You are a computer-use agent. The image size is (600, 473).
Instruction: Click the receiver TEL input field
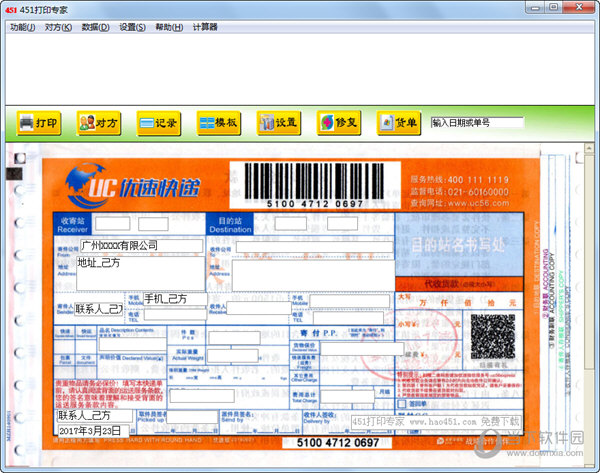pyautogui.click(x=348, y=318)
